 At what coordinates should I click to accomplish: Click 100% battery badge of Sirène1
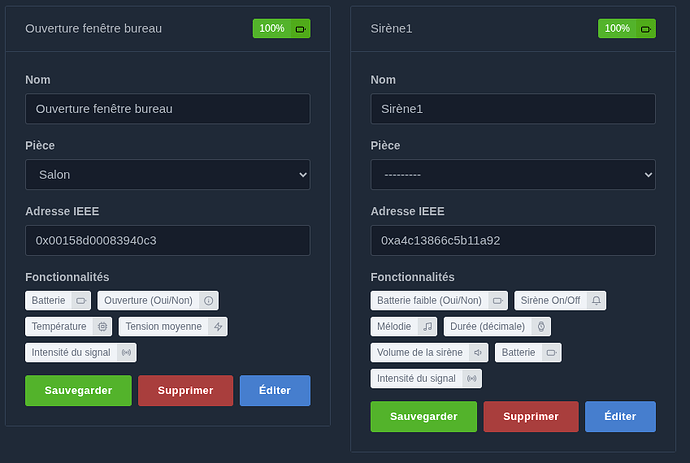tap(627, 29)
